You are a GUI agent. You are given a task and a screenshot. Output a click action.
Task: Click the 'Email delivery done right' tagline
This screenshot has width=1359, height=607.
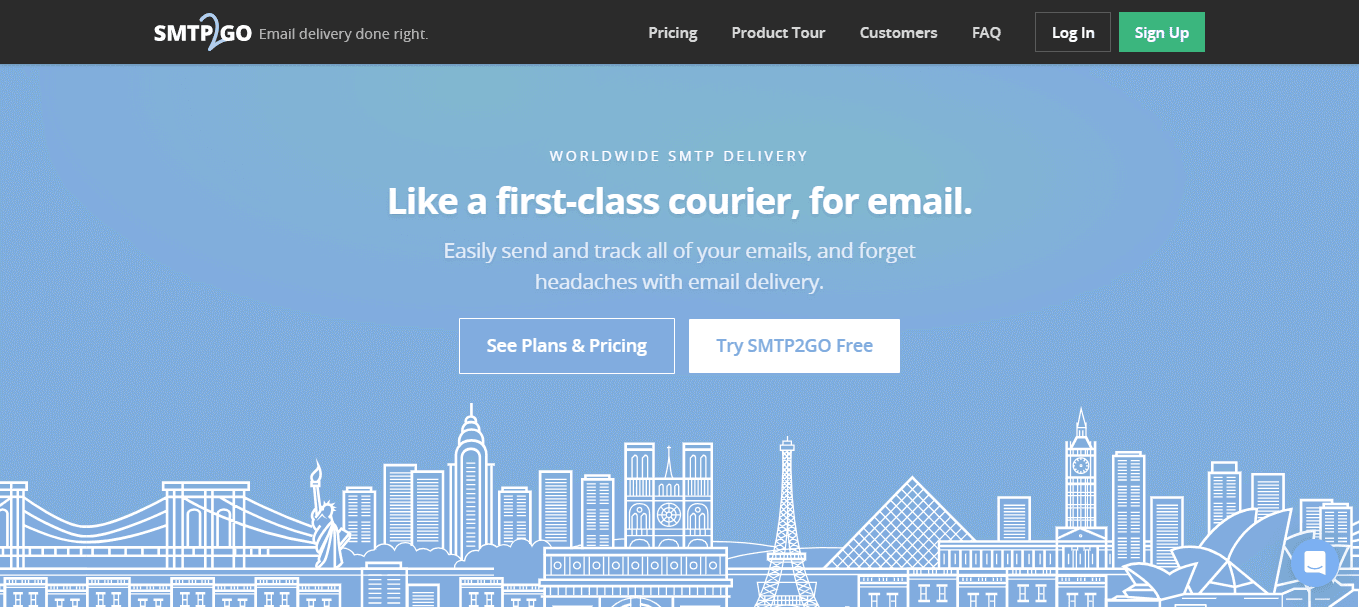[343, 34]
